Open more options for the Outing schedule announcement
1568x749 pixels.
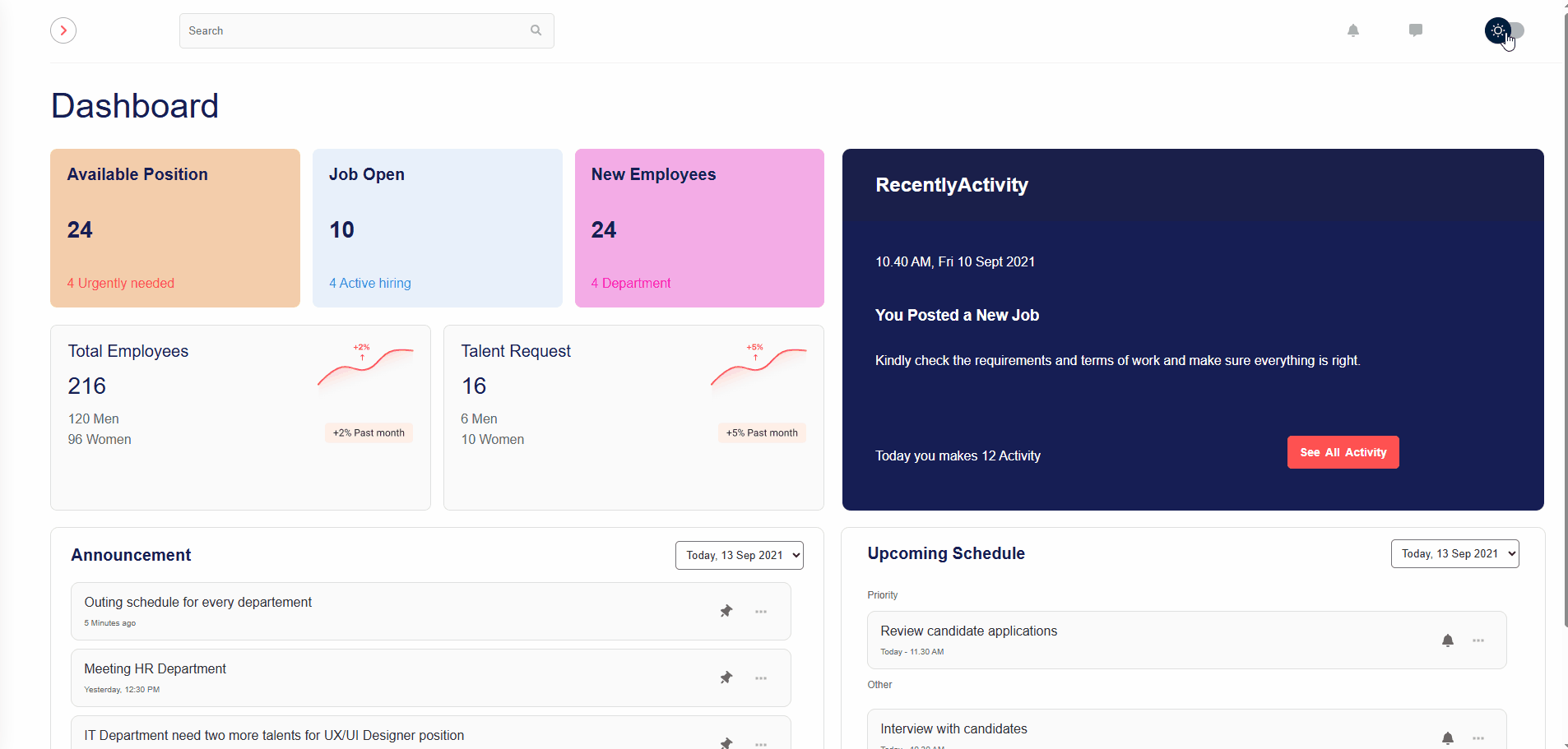761,612
